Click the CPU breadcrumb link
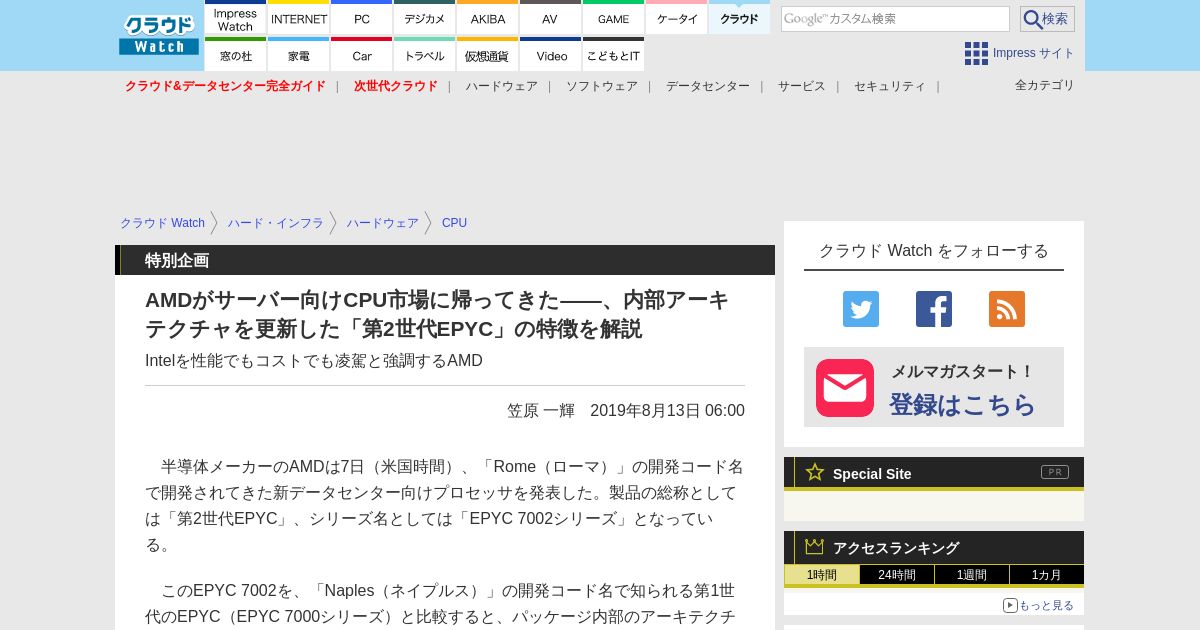Viewport: 1200px width, 630px height. (x=454, y=223)
